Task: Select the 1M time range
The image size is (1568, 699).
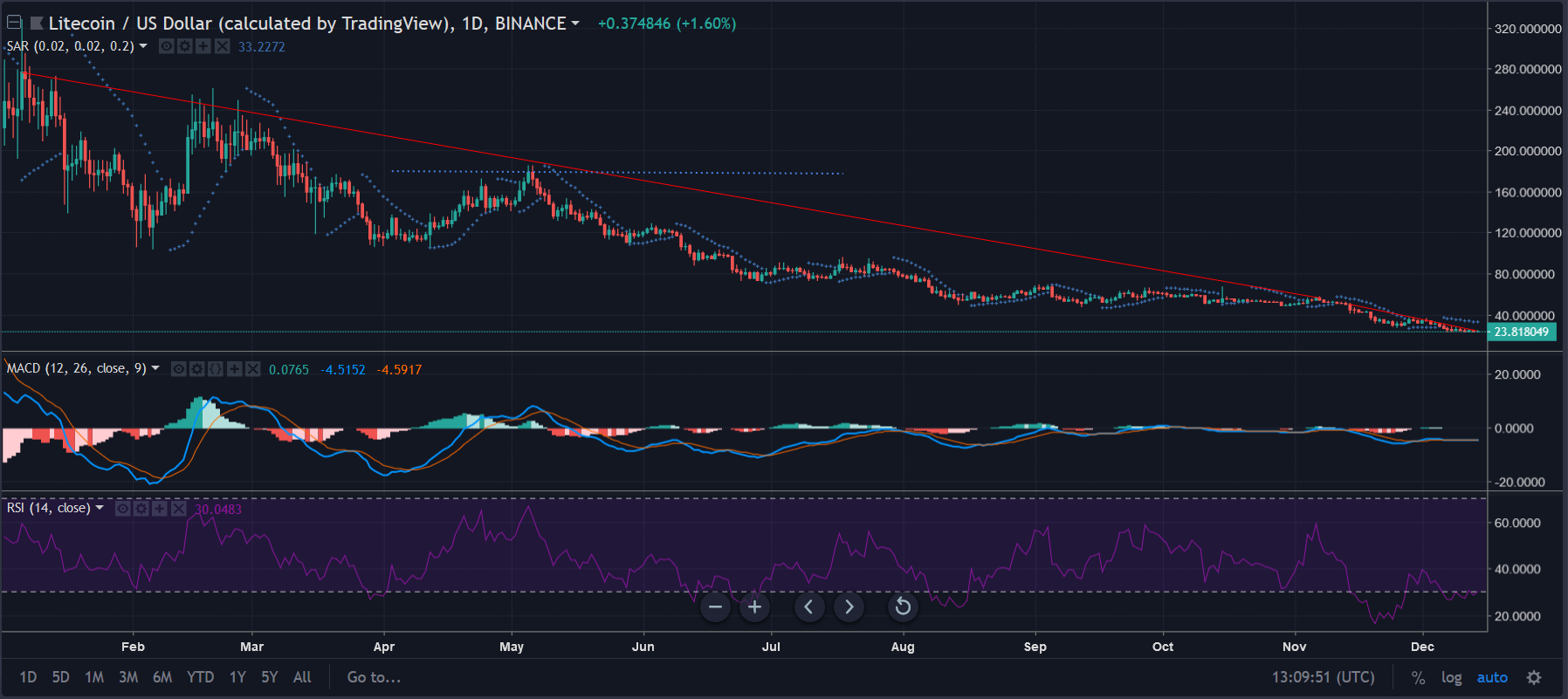Action: click(x=94, y=677)
